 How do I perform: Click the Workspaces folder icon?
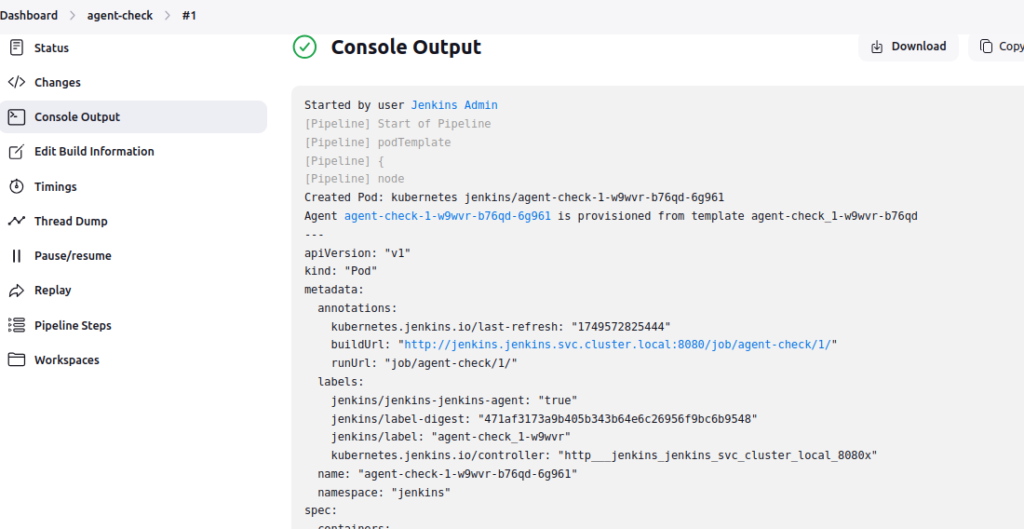pos(16,360)
